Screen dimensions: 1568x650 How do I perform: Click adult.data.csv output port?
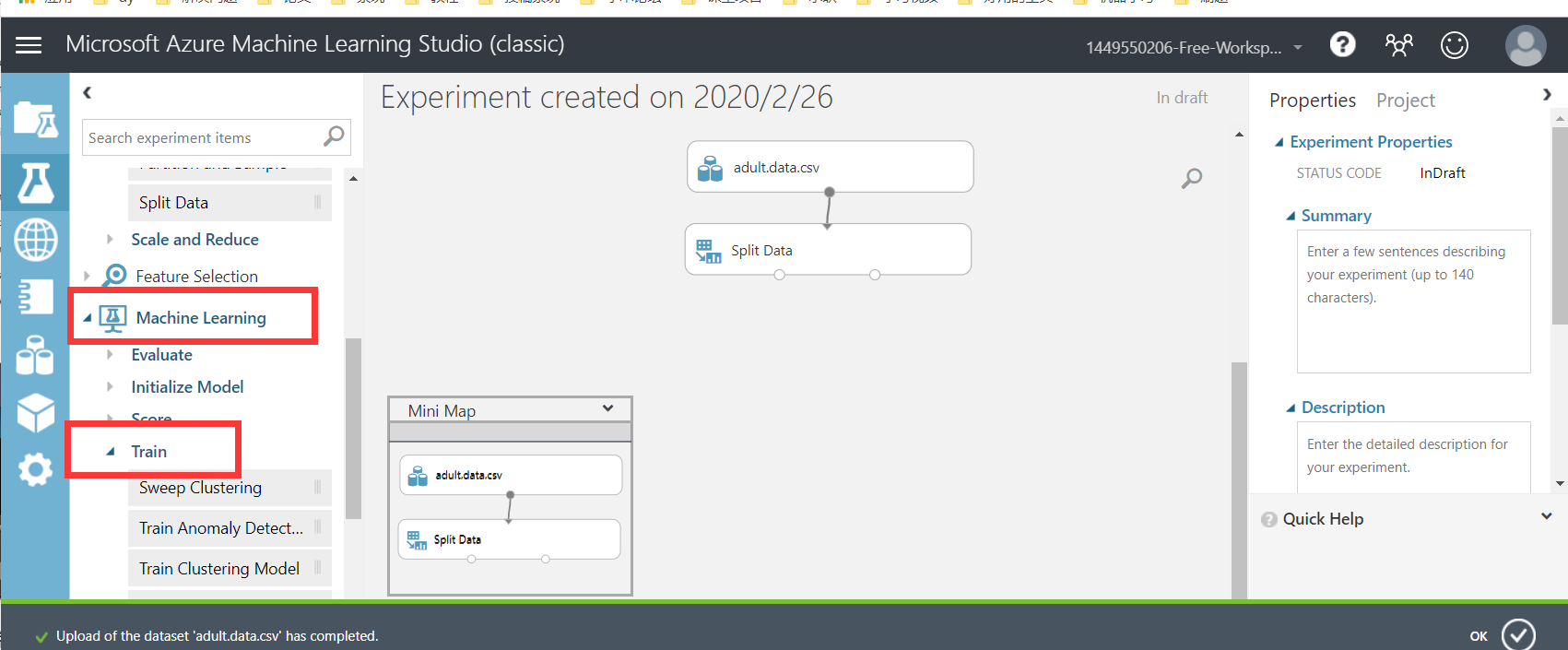pyautogui.click(x=830, y=192)
